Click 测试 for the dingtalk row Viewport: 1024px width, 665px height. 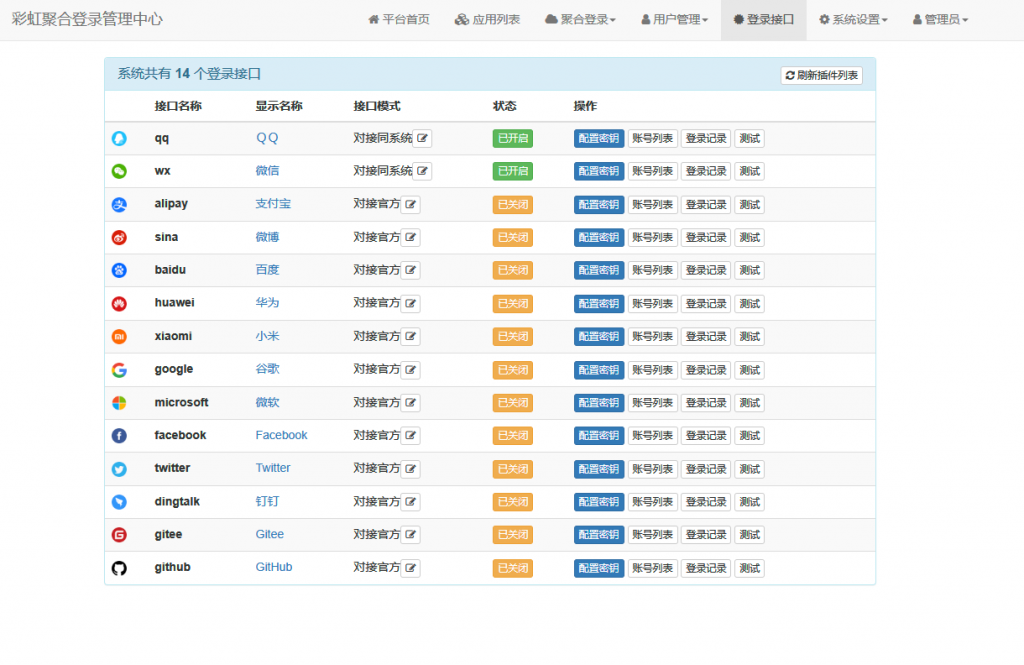click(750, 502)
